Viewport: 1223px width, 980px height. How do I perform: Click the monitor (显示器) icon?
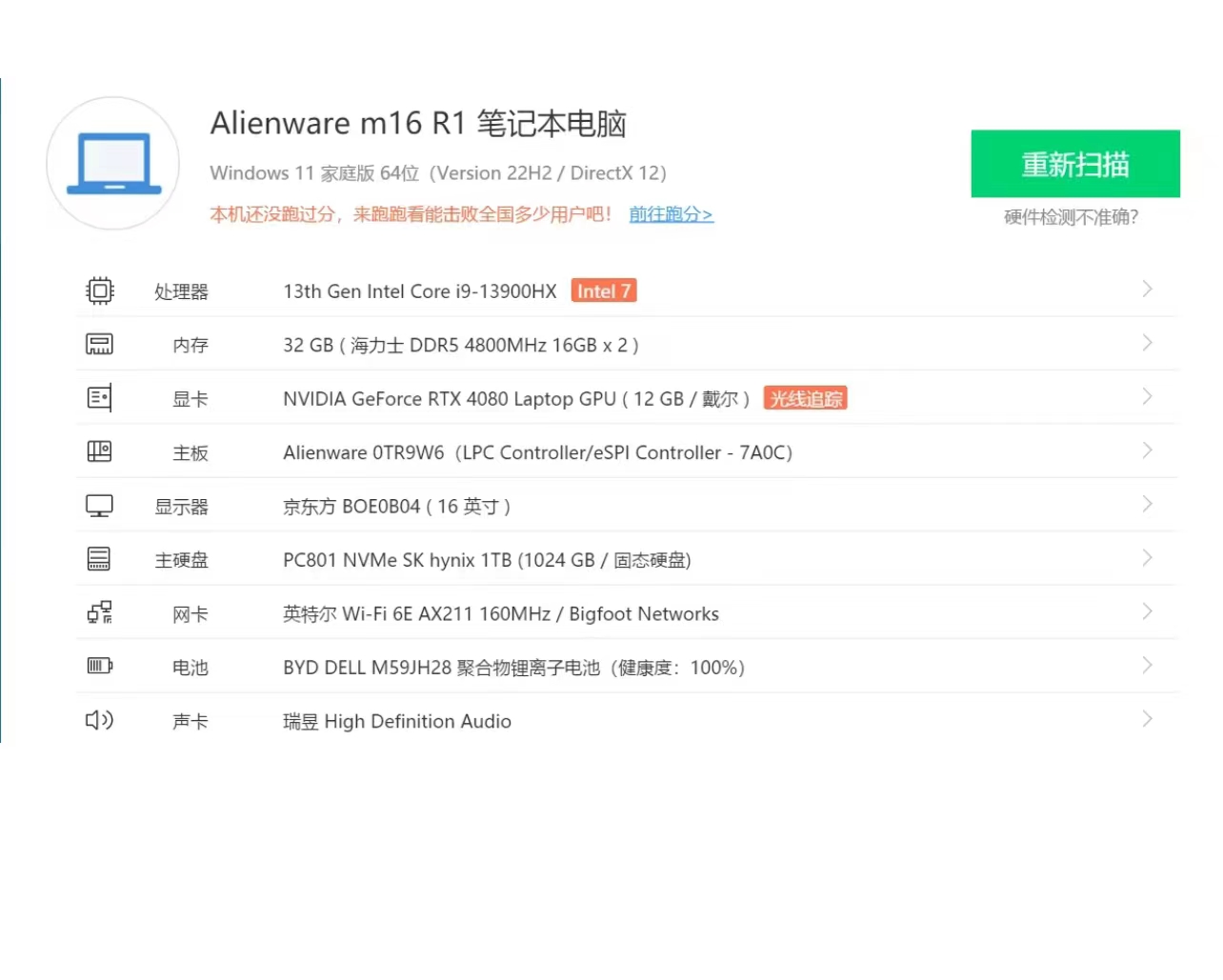tap(100, 506)
